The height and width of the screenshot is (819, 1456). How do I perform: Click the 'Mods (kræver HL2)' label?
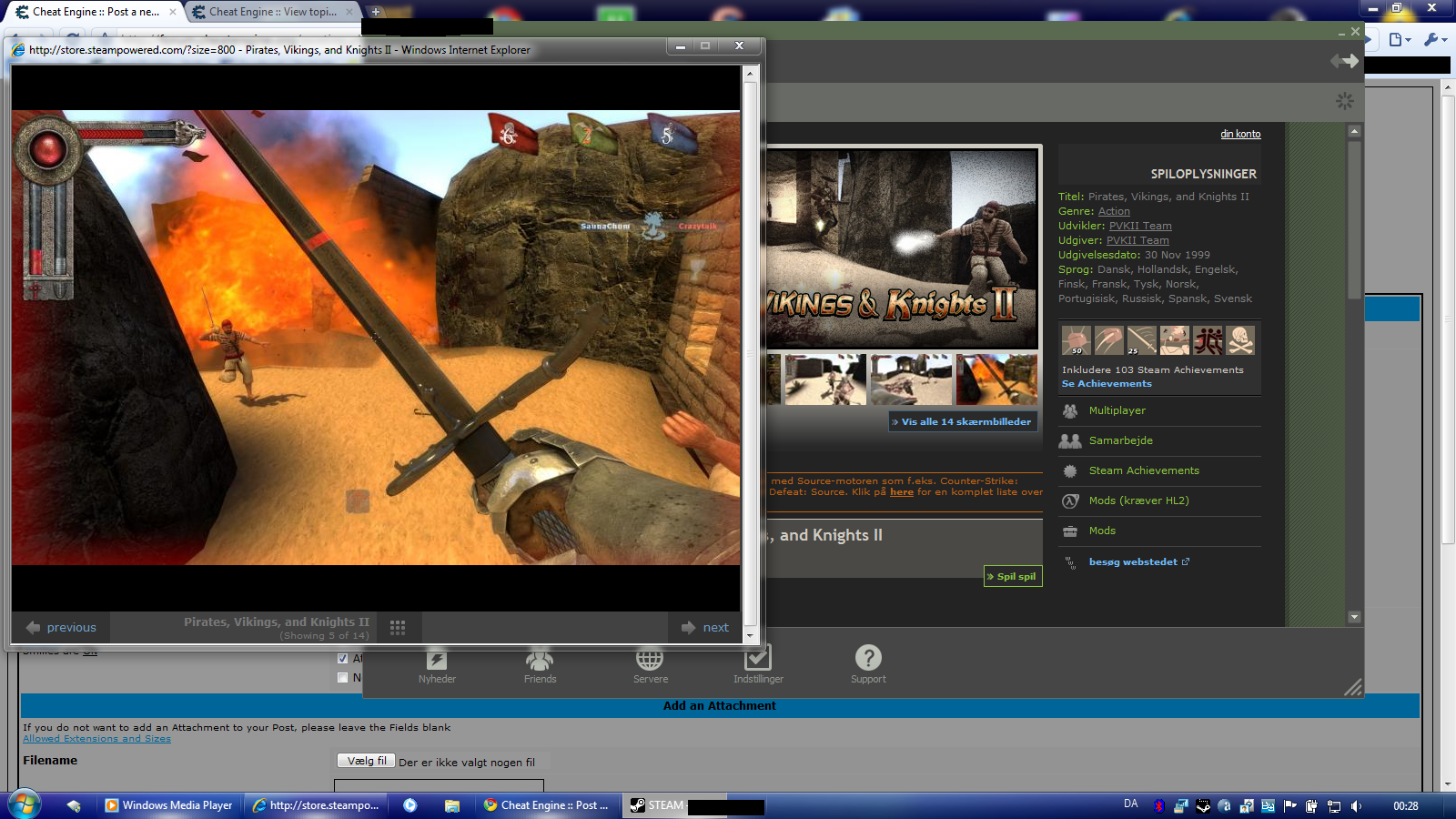point(1139,500)
